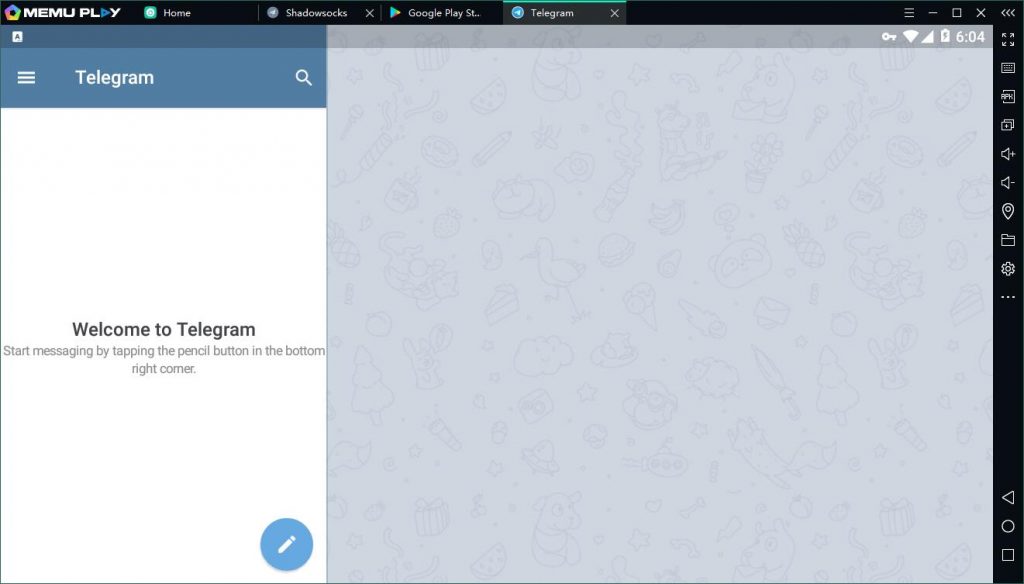Open the MEmu hamburger menu

[909, 13]
